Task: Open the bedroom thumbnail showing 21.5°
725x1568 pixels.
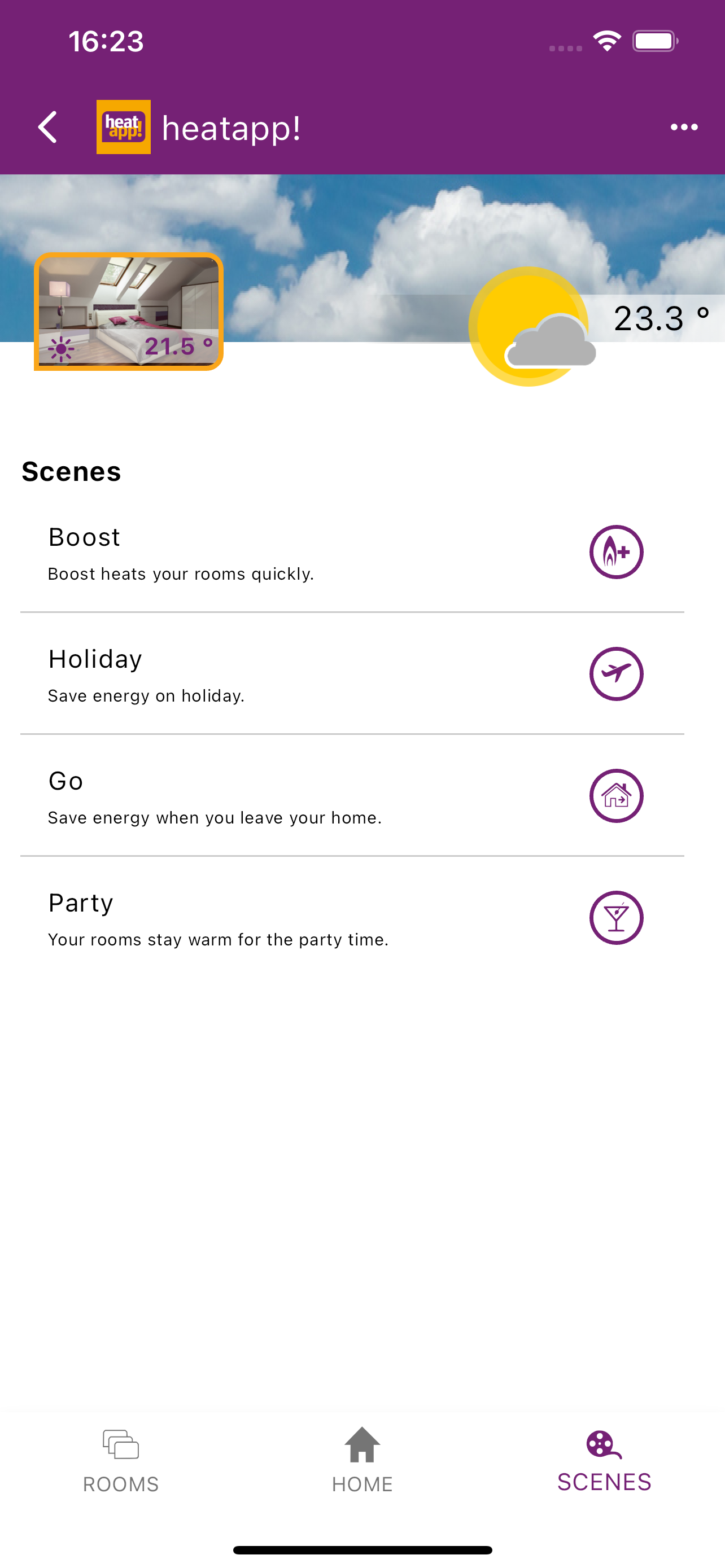Action: pyautogui.click(x=128, y=311)
